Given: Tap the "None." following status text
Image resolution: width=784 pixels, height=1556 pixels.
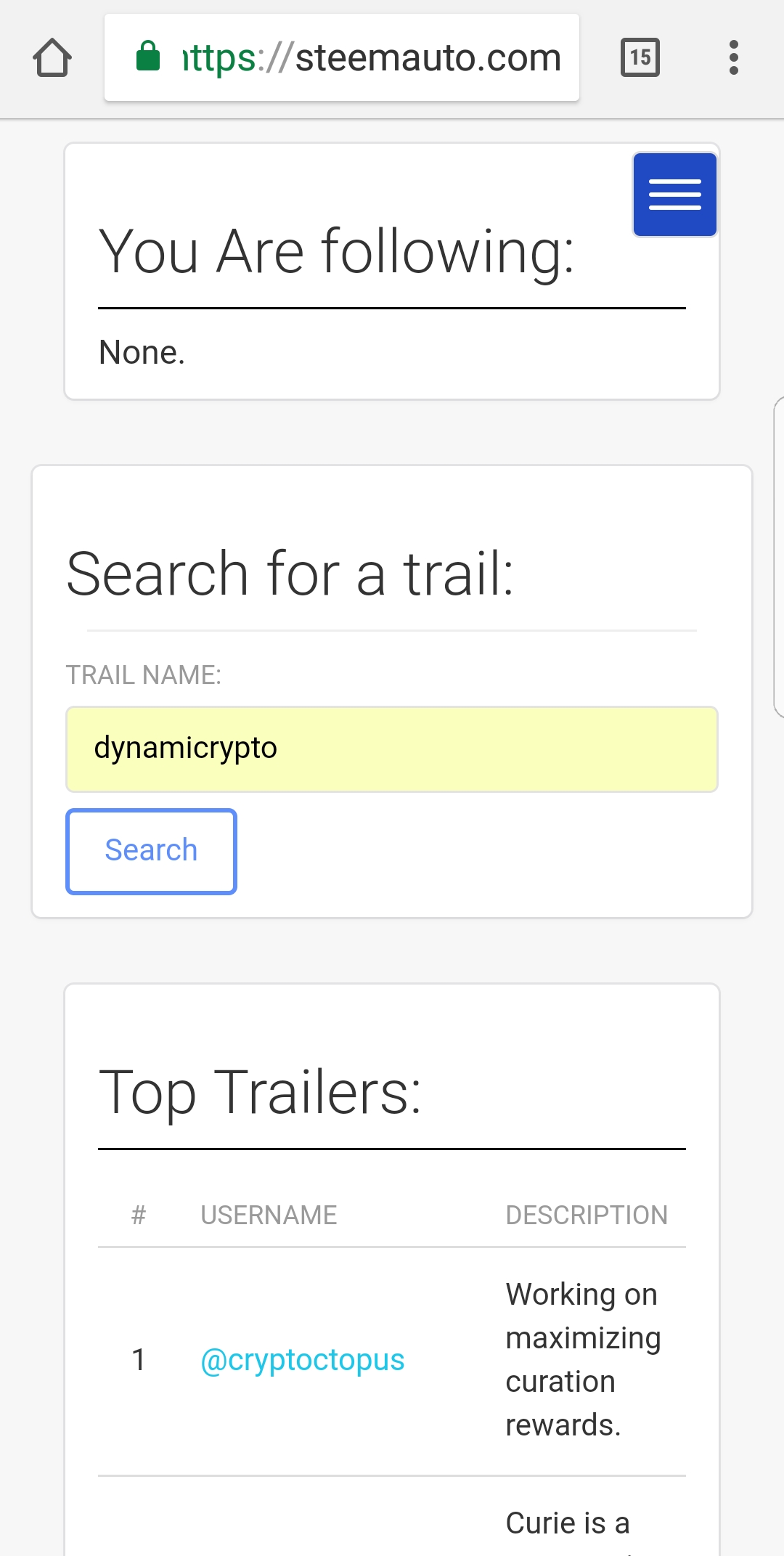Looking at the screenshot, I should pos(142,352).
